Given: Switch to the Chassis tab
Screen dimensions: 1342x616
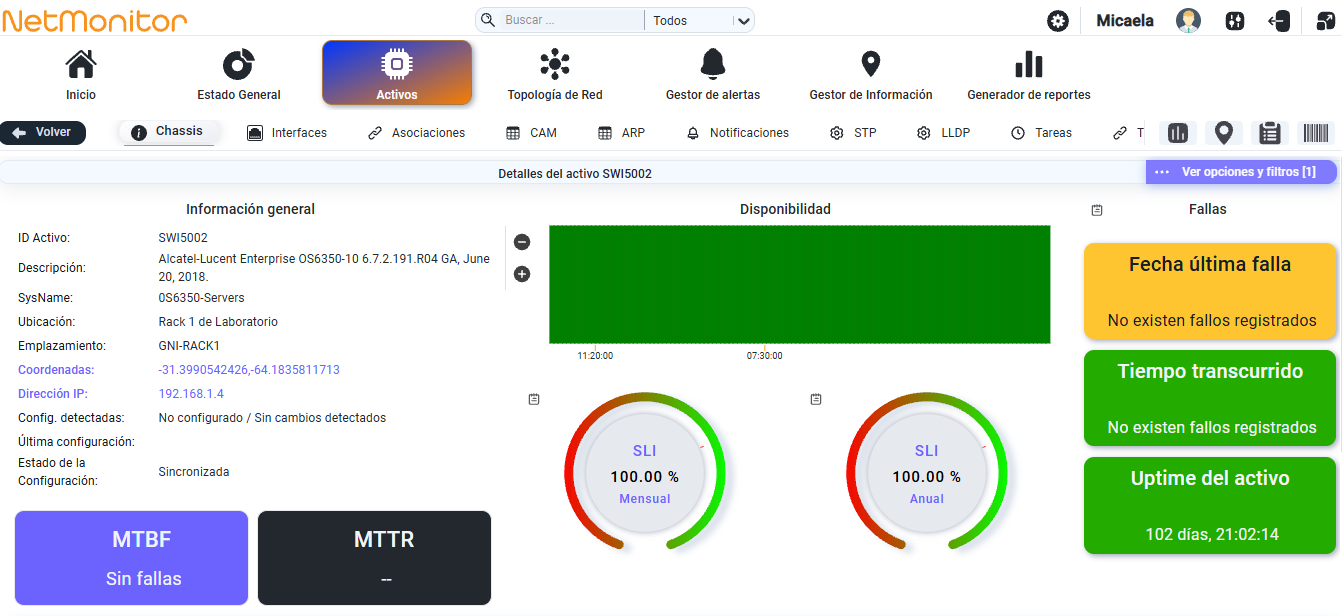Looking at the screenshot, I should (167, 132).
